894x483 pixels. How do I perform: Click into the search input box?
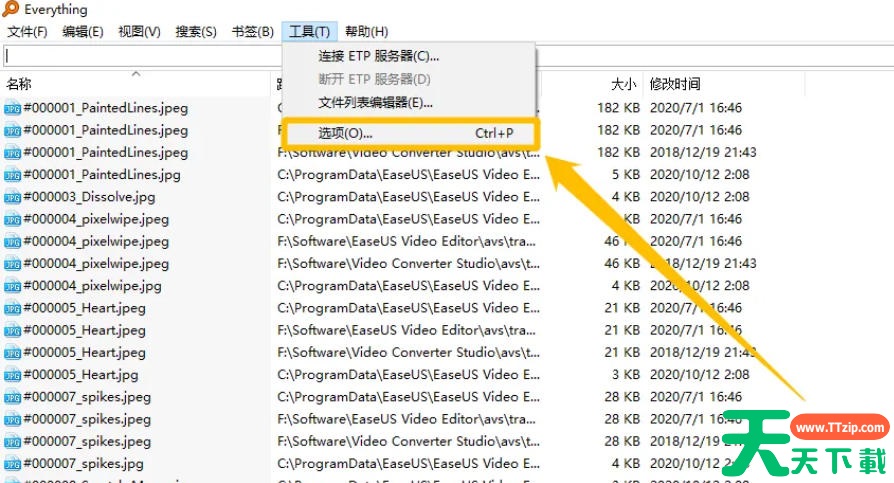(140, 57)
